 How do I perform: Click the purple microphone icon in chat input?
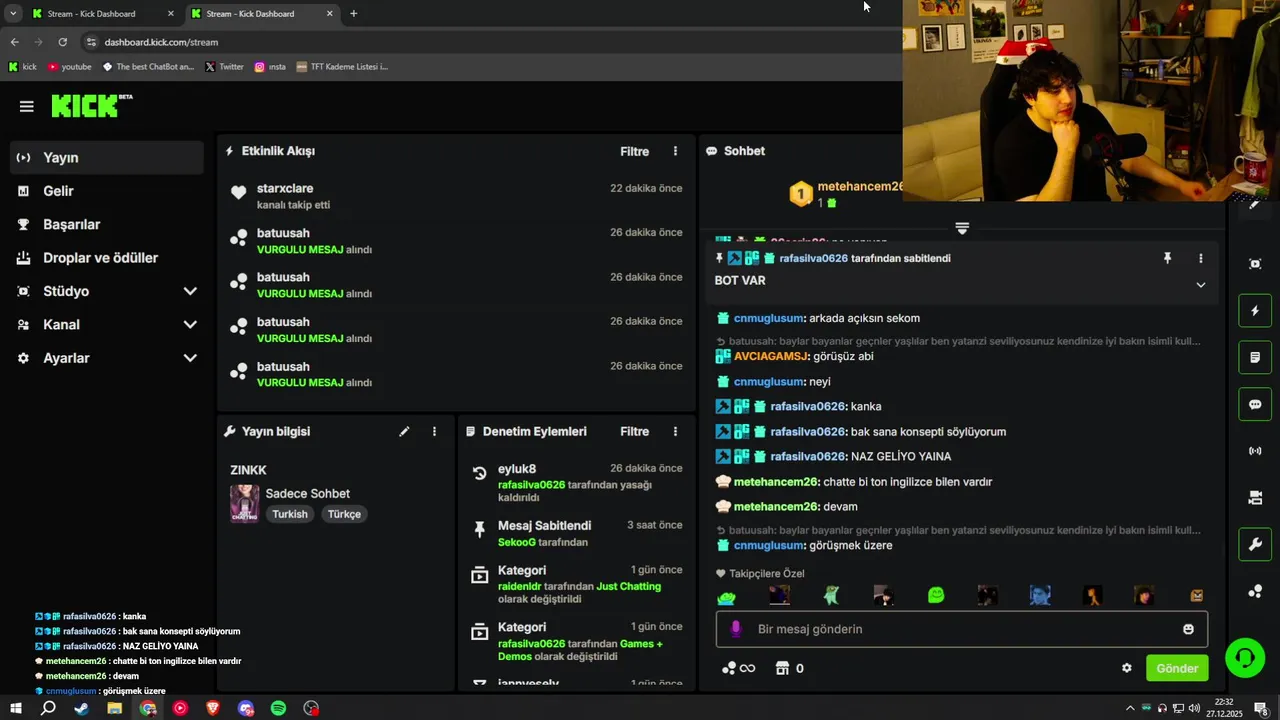click(736, 629)
